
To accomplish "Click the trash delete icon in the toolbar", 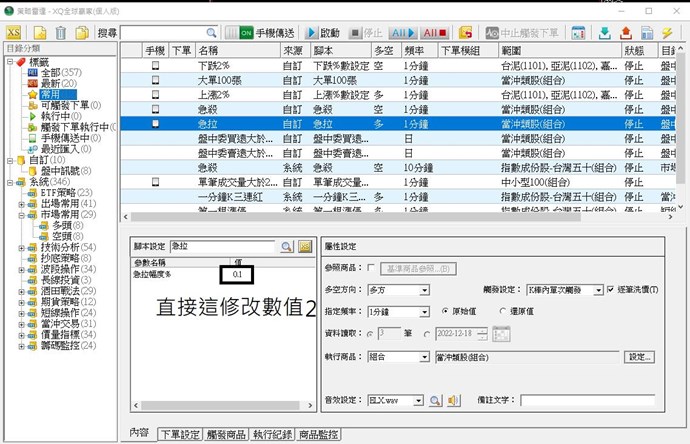I will pos(61,33).
